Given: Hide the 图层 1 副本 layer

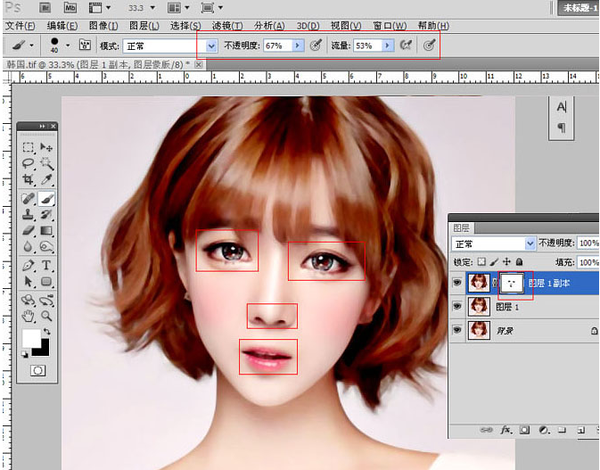Looking at the screenshot, I should pos(458,283).
